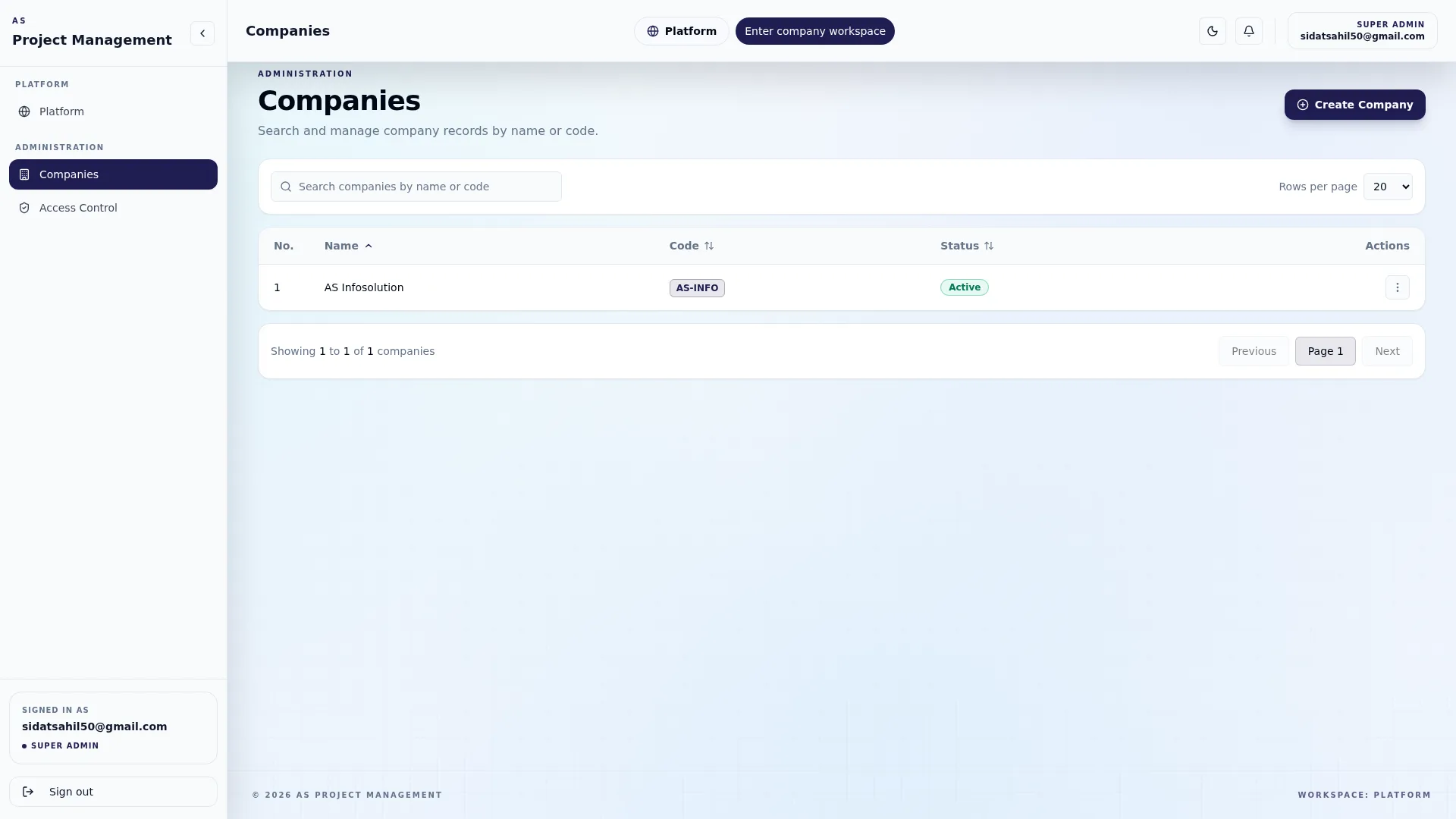Sort the table by Status column

tap(967, 246)
